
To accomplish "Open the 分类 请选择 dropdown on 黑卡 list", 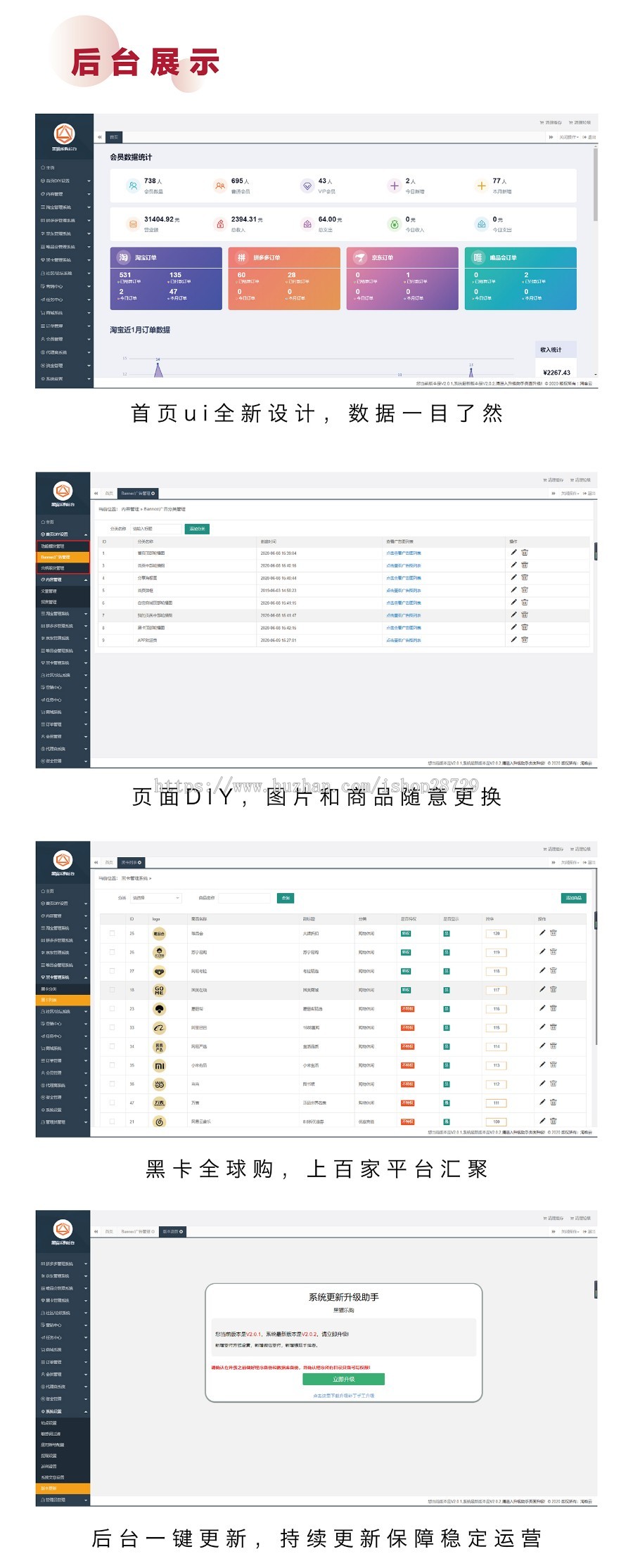I will pos(155,898).
